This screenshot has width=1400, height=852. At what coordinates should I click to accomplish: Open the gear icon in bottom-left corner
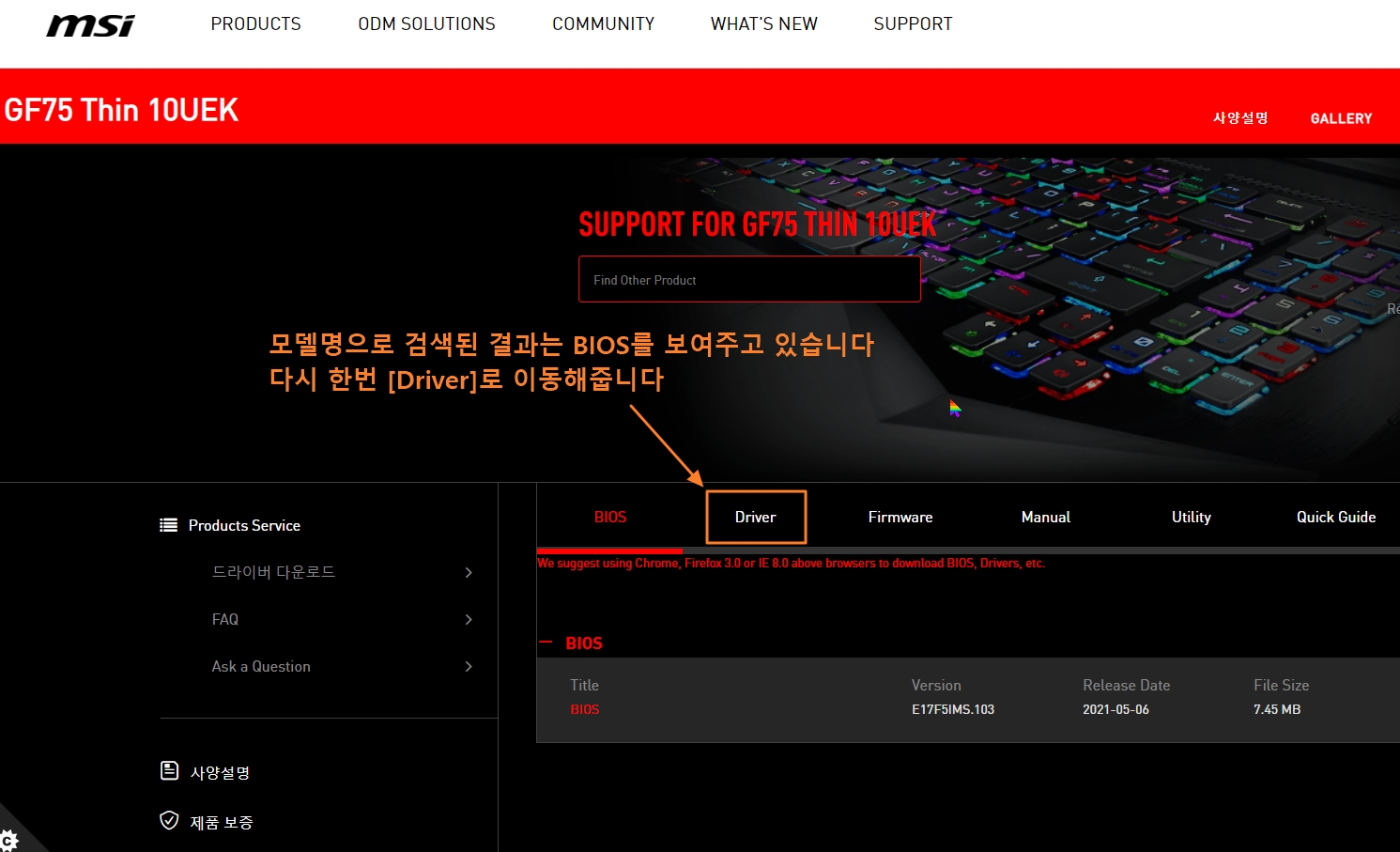(x=9, y=841)
